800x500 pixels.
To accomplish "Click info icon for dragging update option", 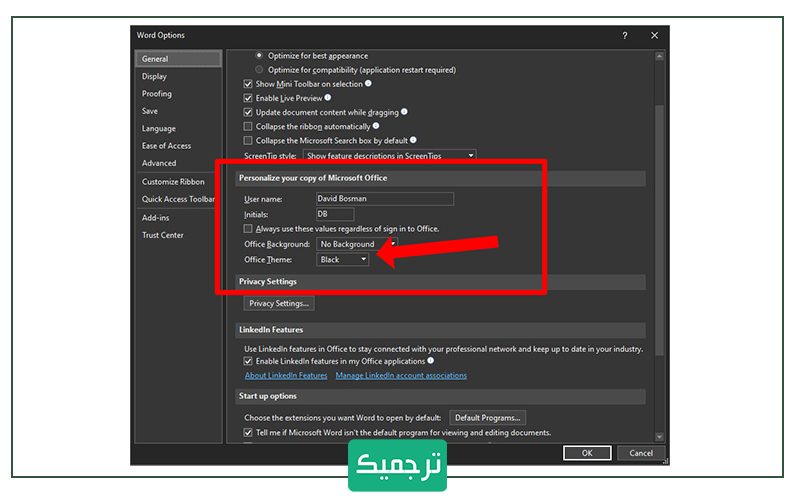I will pos(404,112).
